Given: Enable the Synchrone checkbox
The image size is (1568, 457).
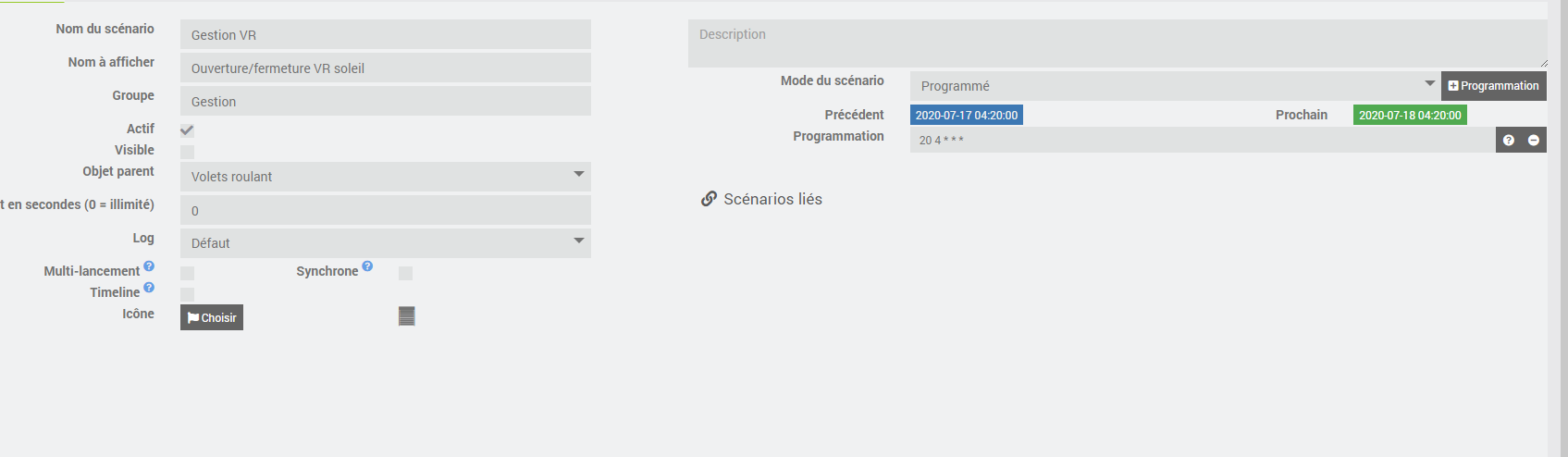Looking at the screenshot, I should [405, 273].
